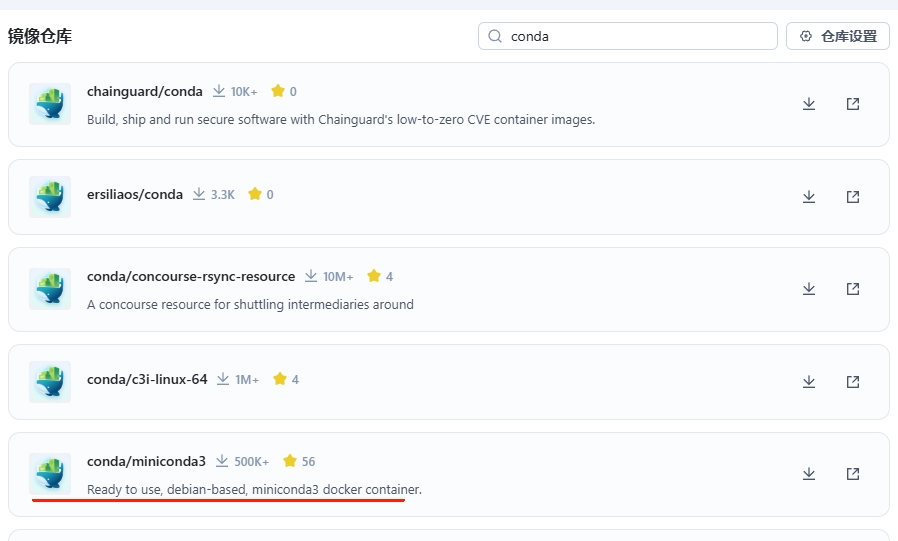Open chainguard/conda in external link icon

(853, 104)
